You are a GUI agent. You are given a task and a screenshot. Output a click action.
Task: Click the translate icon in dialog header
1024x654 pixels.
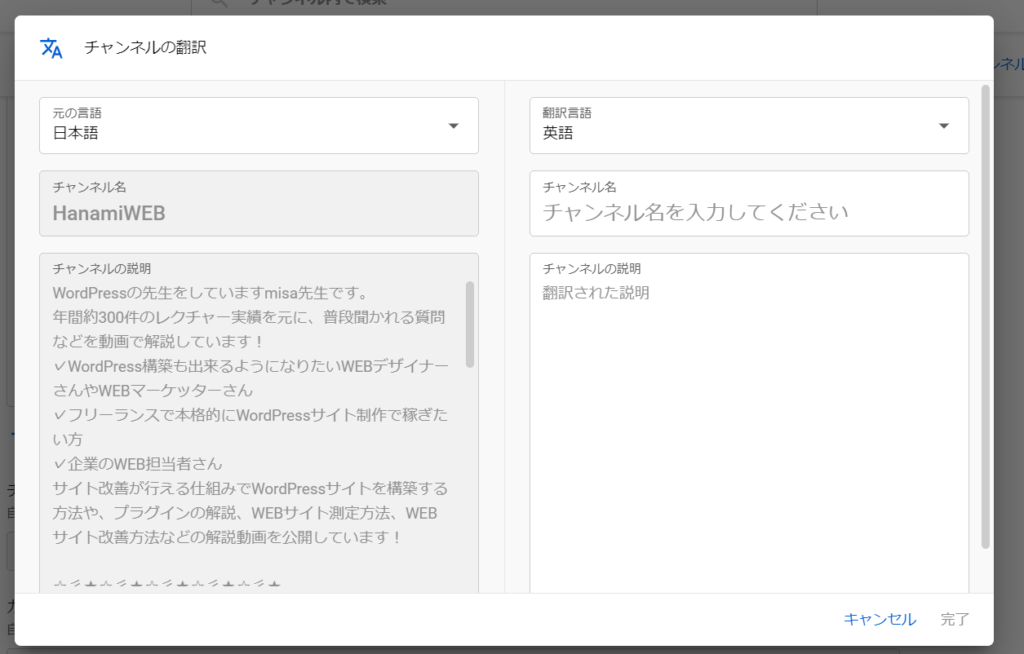click(x=51, y=48)
